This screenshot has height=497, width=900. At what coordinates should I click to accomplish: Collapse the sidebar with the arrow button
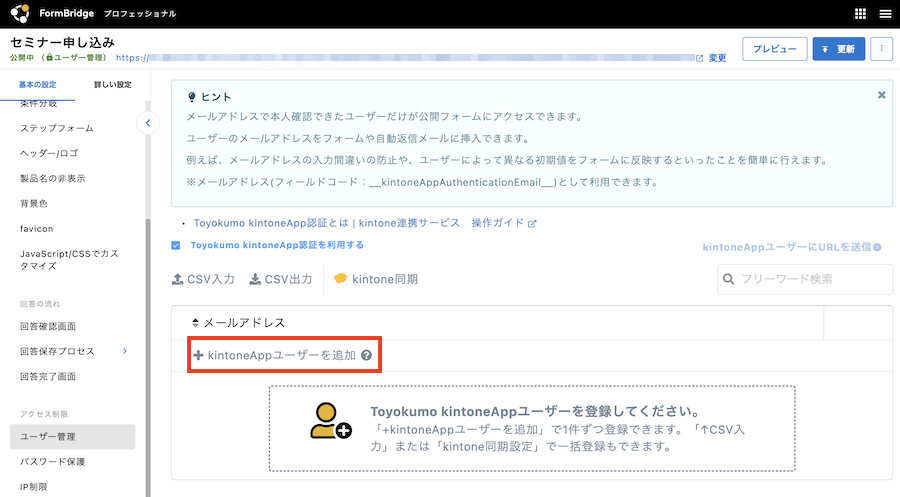pos(148,123)
